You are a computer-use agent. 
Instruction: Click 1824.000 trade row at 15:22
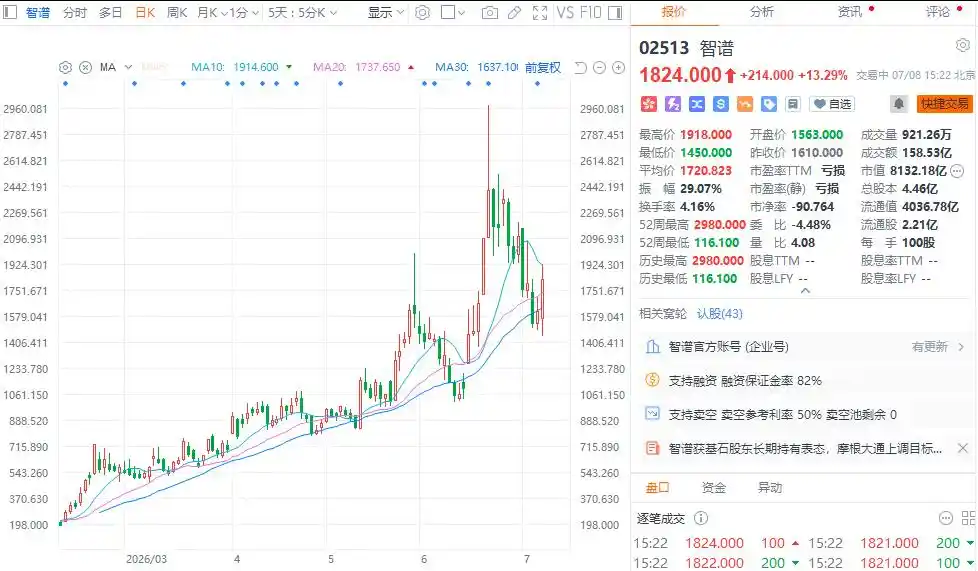coord(717,544)
